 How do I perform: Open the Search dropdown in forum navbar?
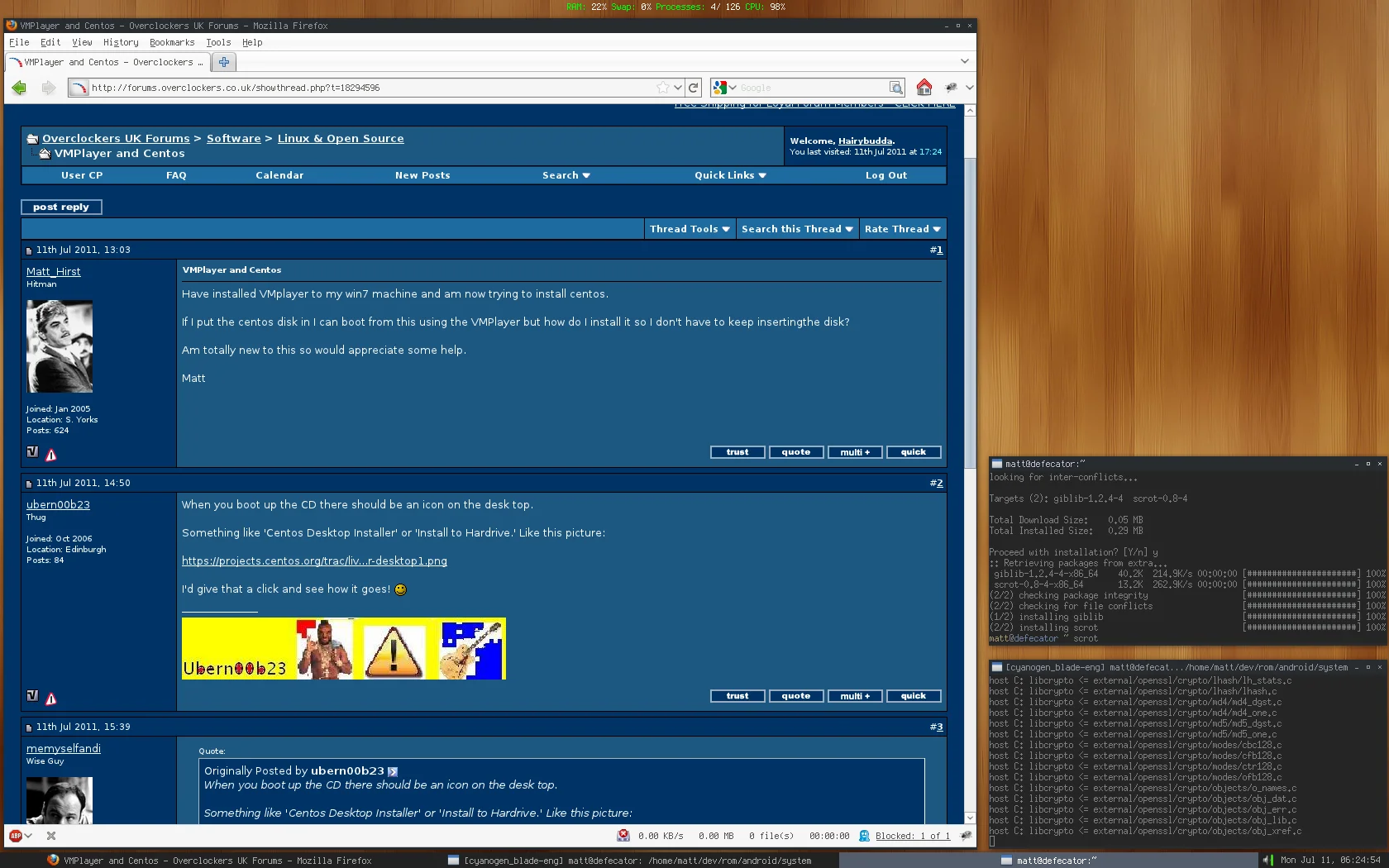point(566,175)
